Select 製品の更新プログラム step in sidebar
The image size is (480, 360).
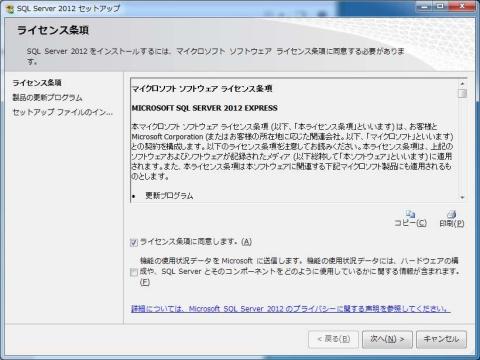47,97
